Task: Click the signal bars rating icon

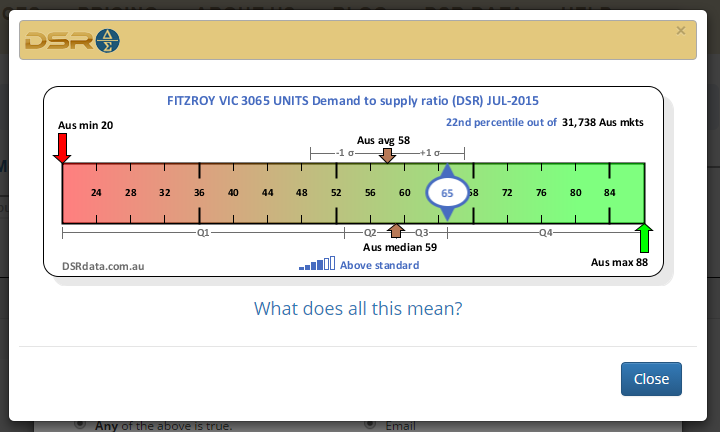Action: (317, 264)
